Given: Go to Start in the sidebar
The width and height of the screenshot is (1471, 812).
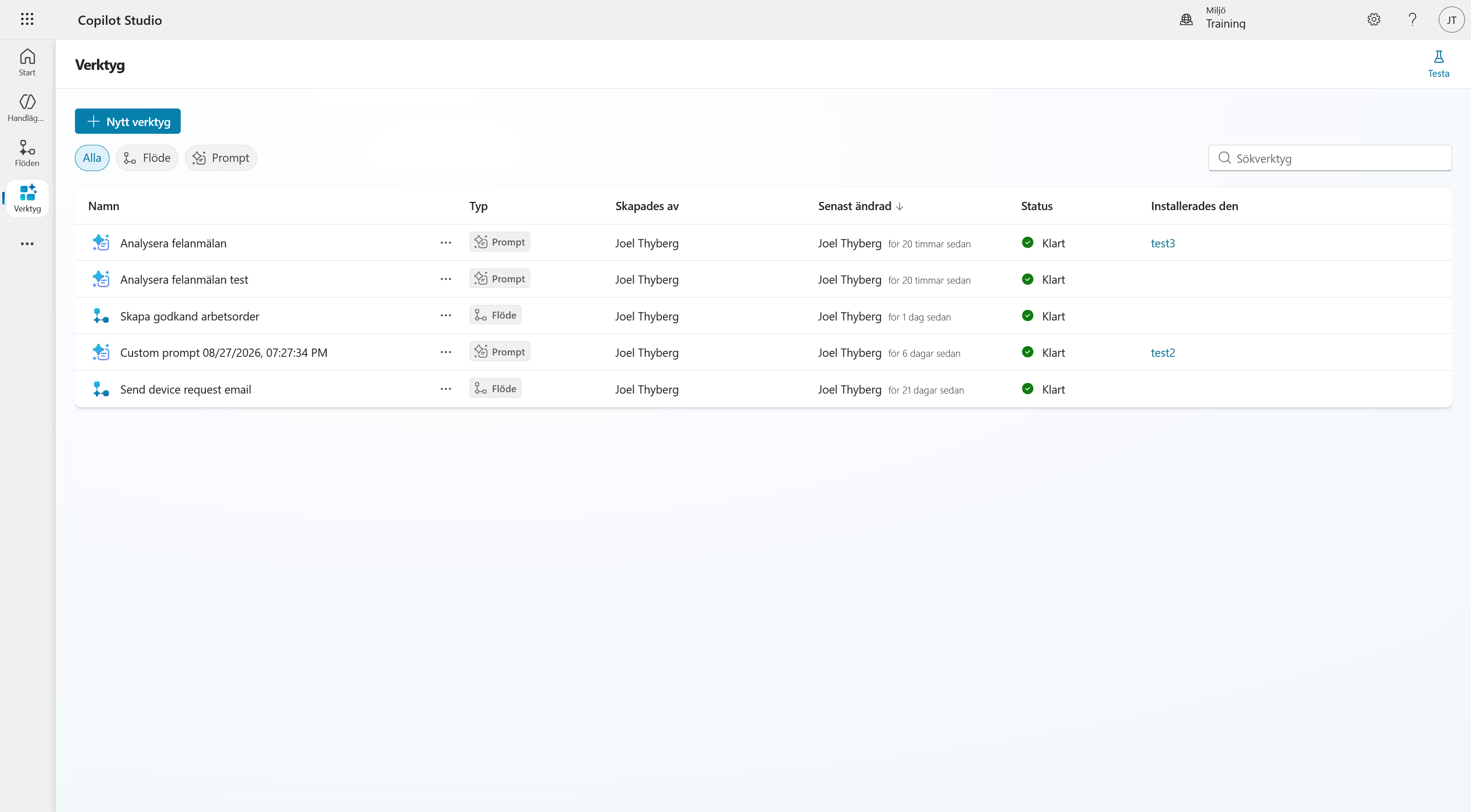Looking at the screenshot, I should [27, 62].
